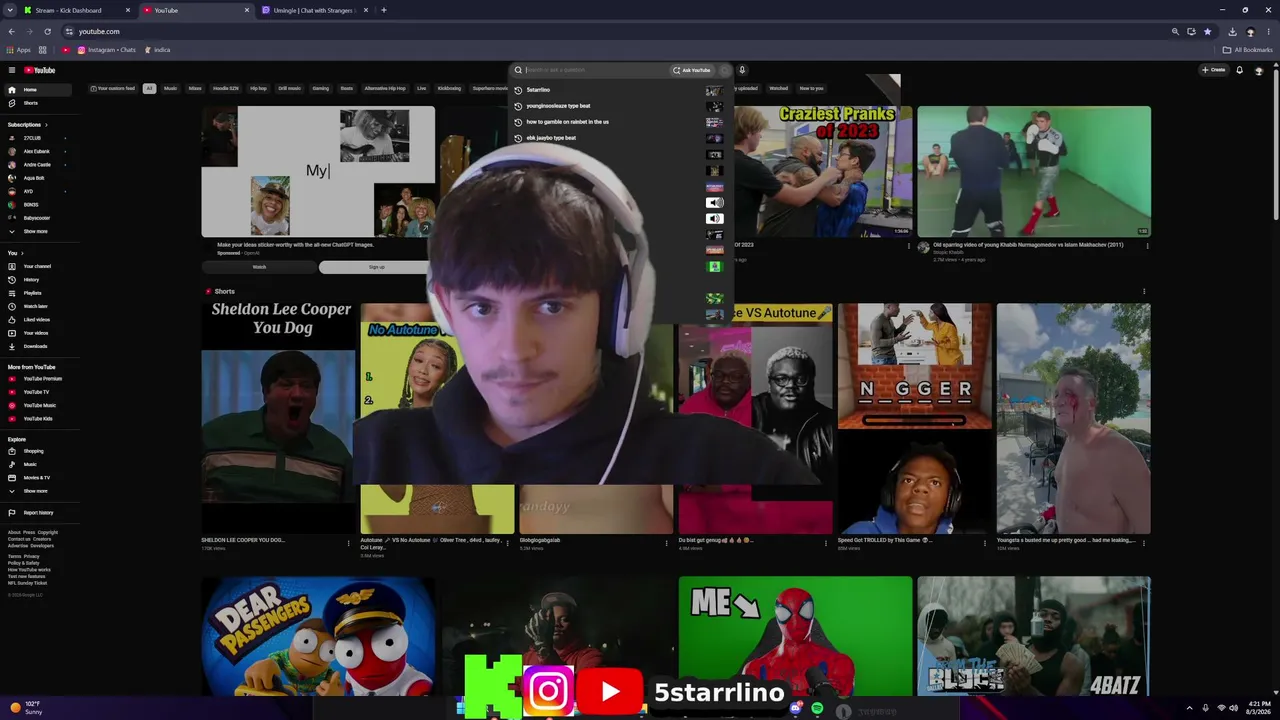Open the Chrome profile avatar

pos(1250,31)
